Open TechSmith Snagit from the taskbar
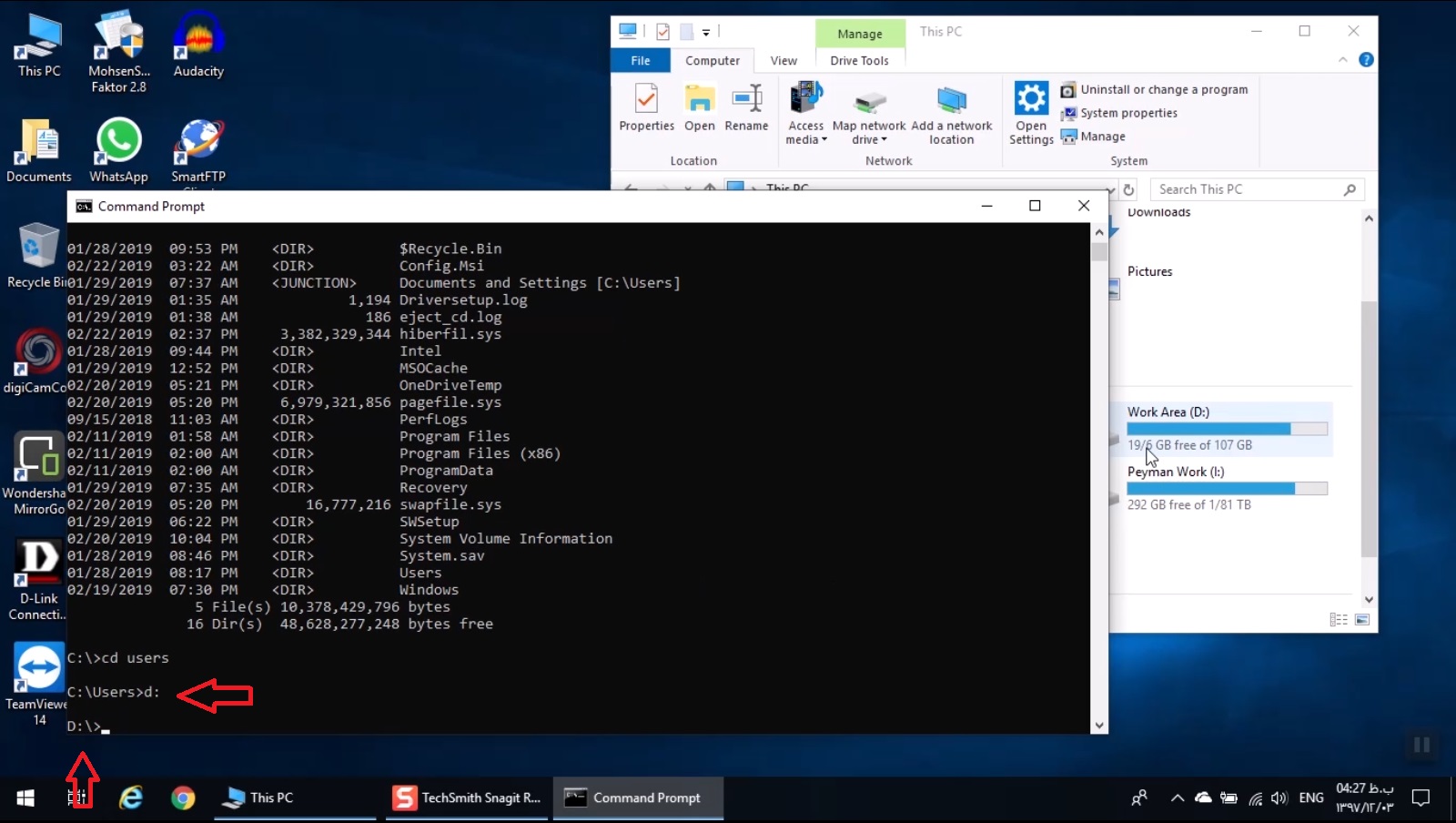The height and width of the screenshot is (823, 1456). (466, 798)
